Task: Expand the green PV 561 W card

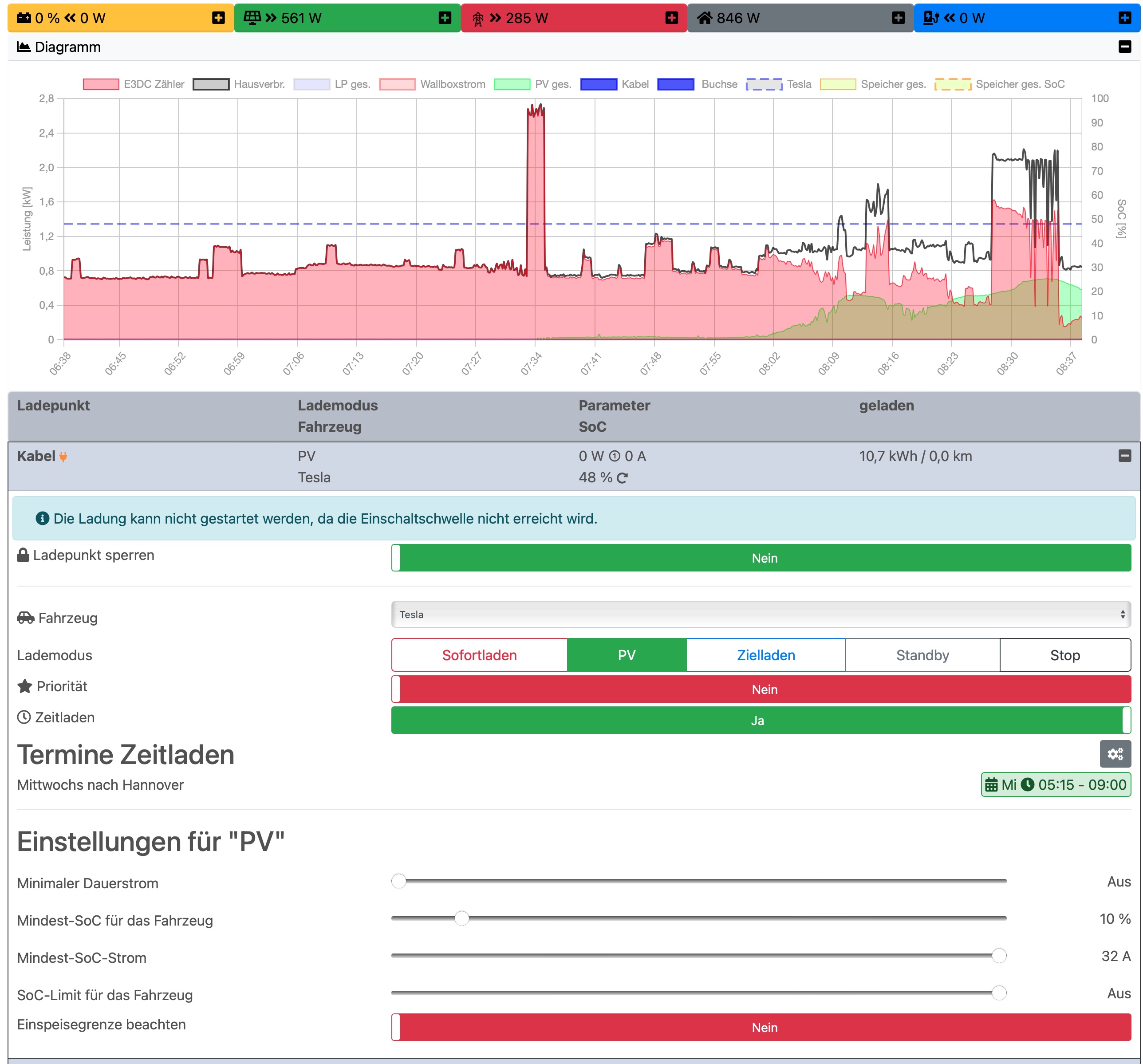Action: point(445,18)
